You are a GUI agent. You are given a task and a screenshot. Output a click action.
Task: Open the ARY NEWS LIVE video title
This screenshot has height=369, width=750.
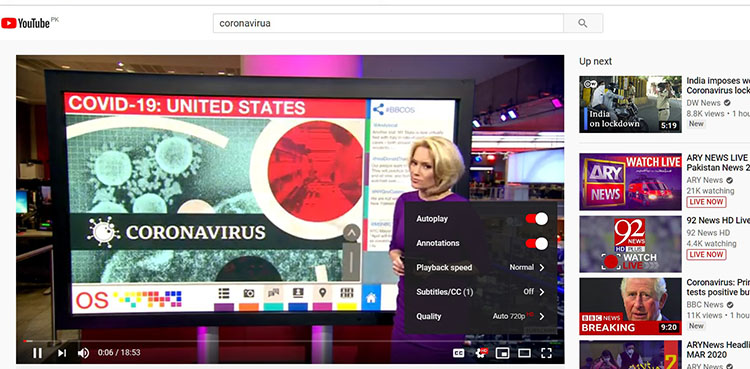(718, 163)
